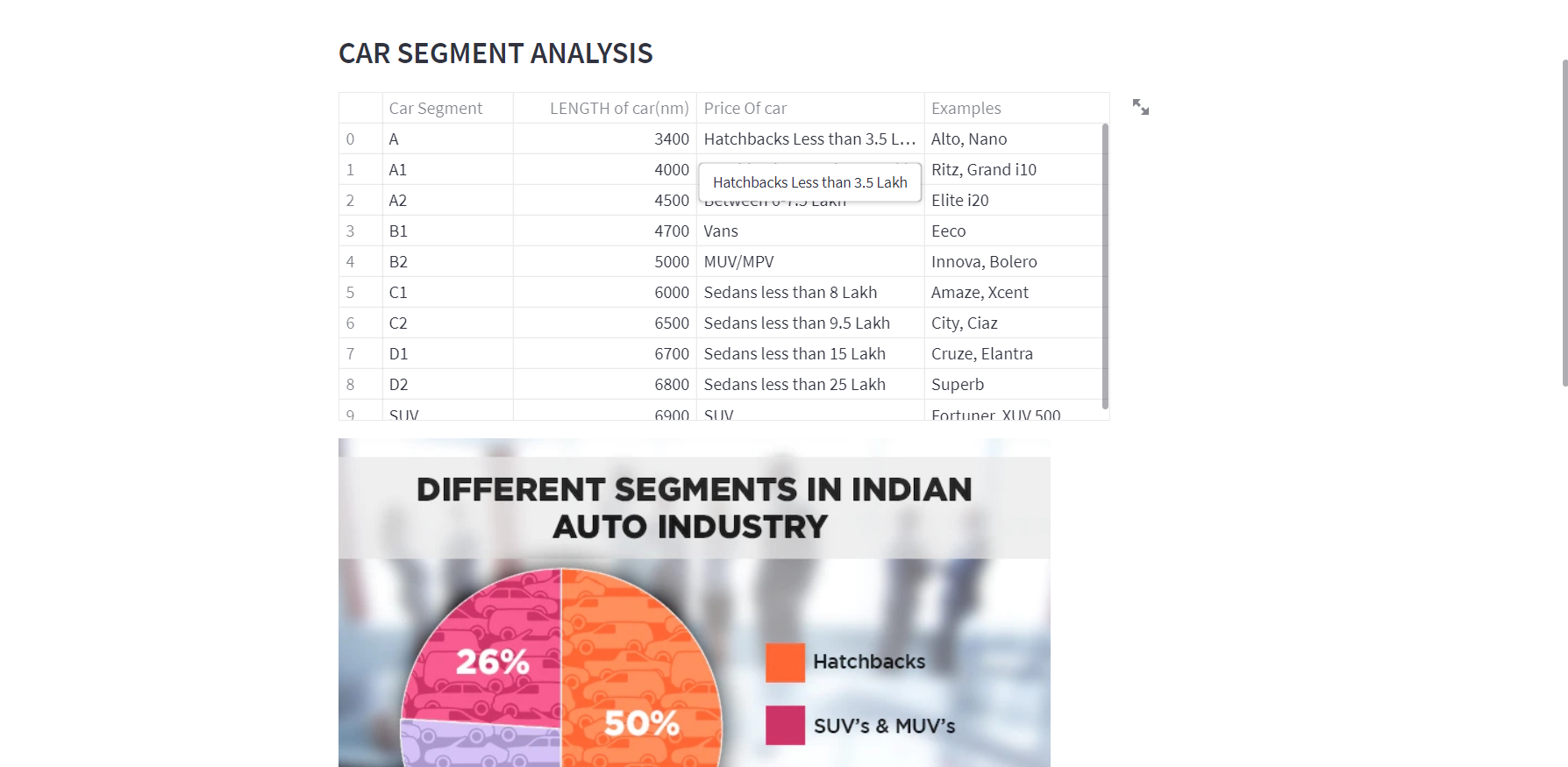The width and height of the screenshot is (1568, 767).
Task: Click 'Sedans less than 9.5 Lakh' cell
Action: click(810, 323)
